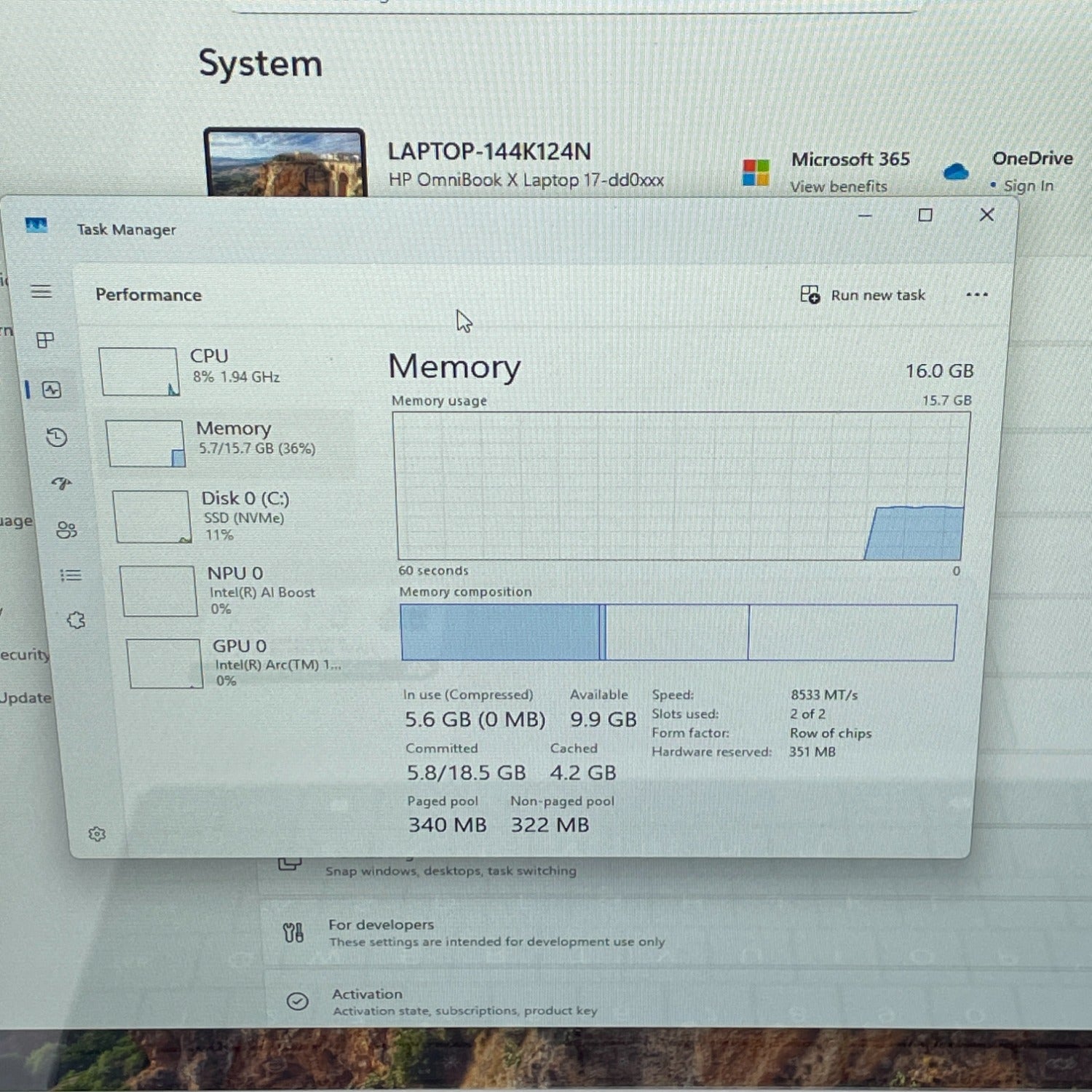Image resolution: width=1092 pixels, height=1092 pixels.
Task: Click OneDrive Sign In link
Action: click(x=1027, y=186)
